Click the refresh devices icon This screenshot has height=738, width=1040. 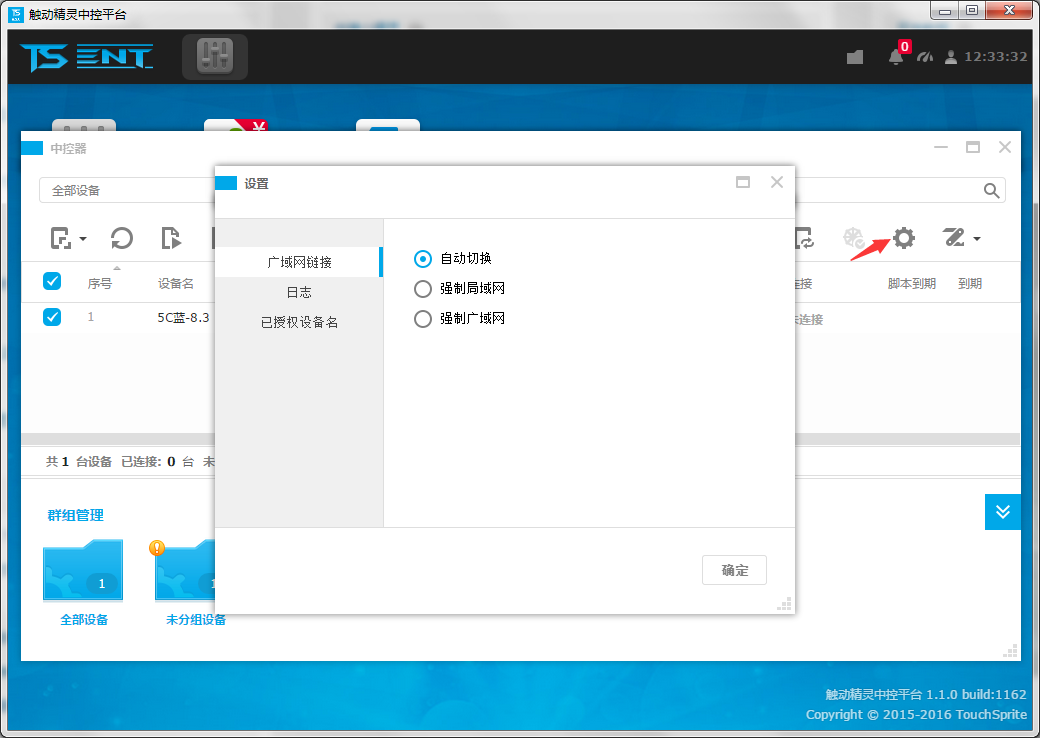(121, 238)
